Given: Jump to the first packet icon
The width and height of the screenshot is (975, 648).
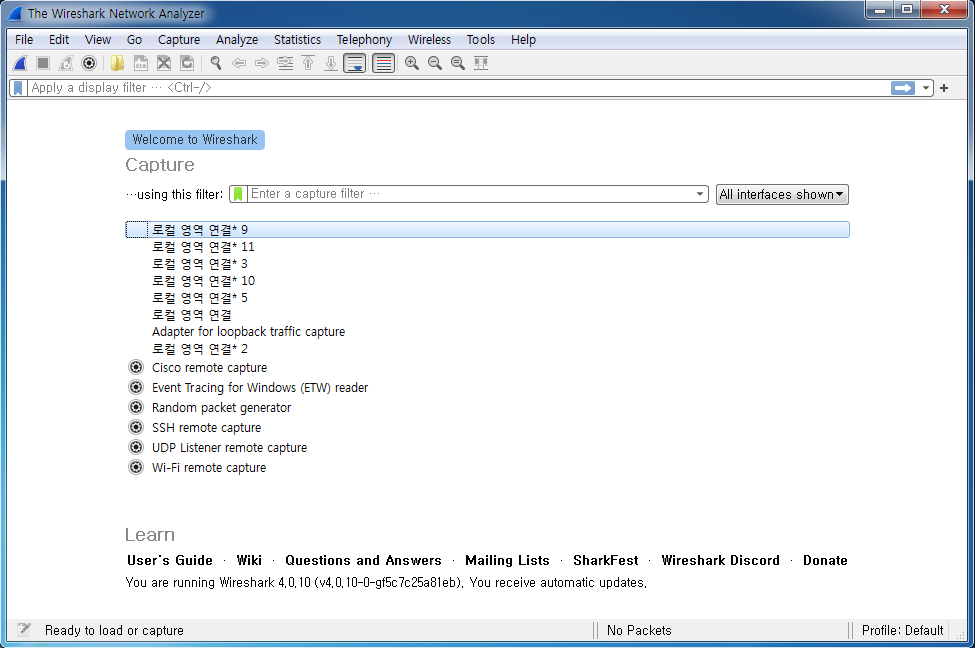Looking at the screenshot, I should pyautogui.click(x=308, y=63).
